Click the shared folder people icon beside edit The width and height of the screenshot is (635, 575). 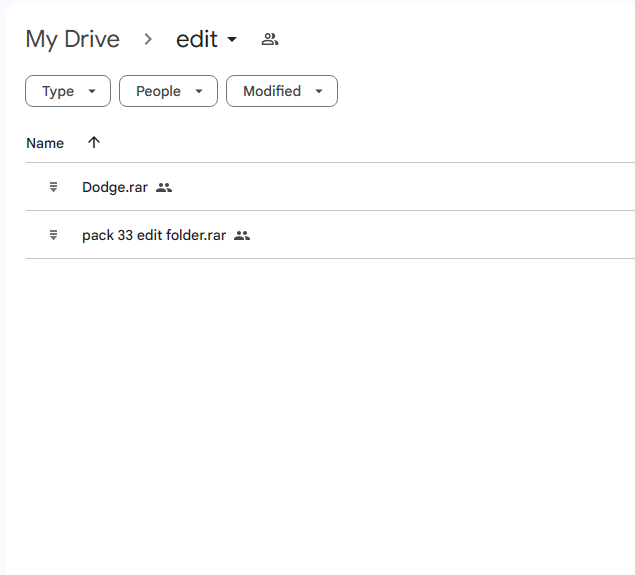[x=270, y=39]
